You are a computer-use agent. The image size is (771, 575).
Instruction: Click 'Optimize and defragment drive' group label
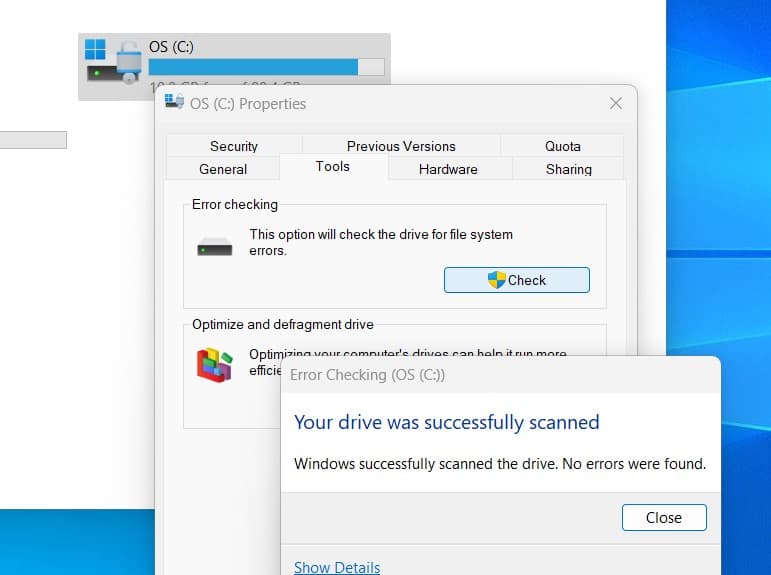283,325
